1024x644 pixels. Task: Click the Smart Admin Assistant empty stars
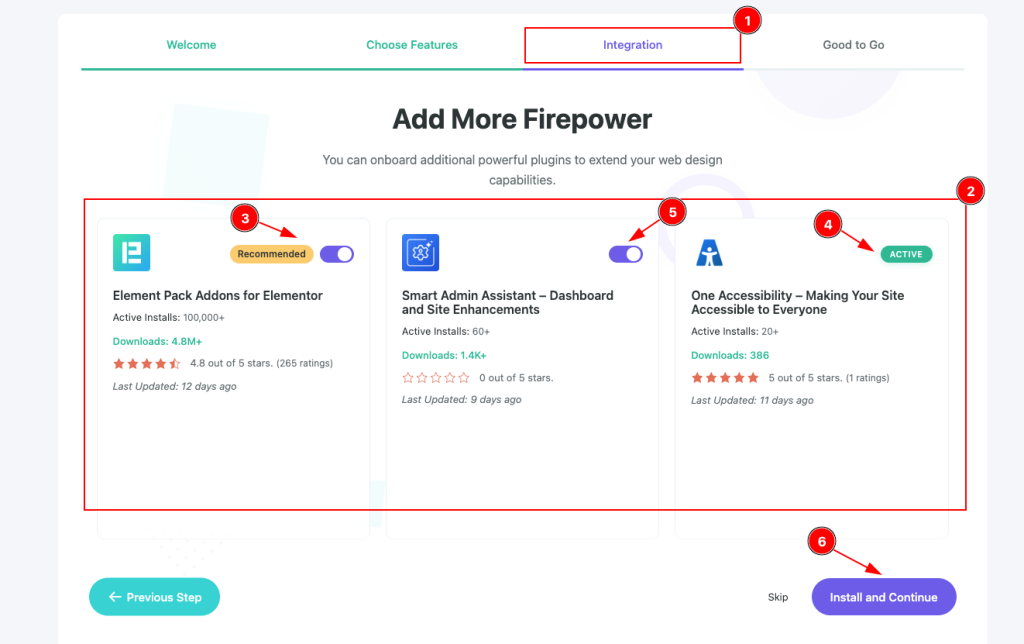tap(436, 378)
